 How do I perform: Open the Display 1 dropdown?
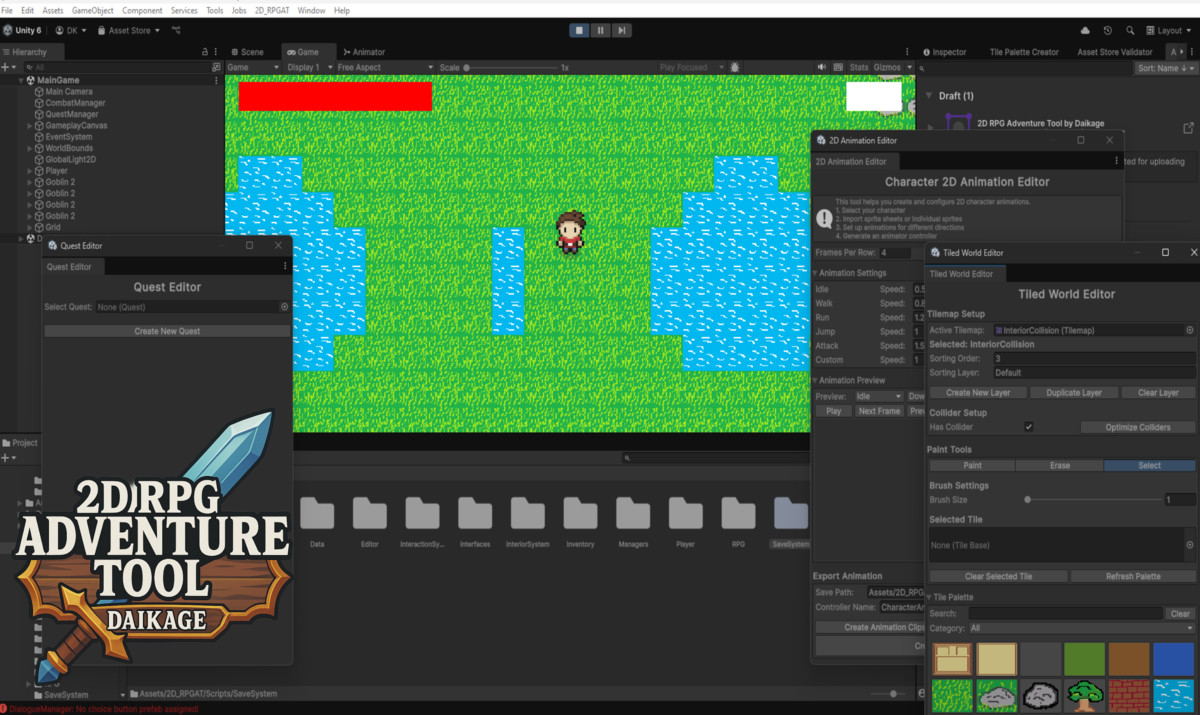coord(308,67)
